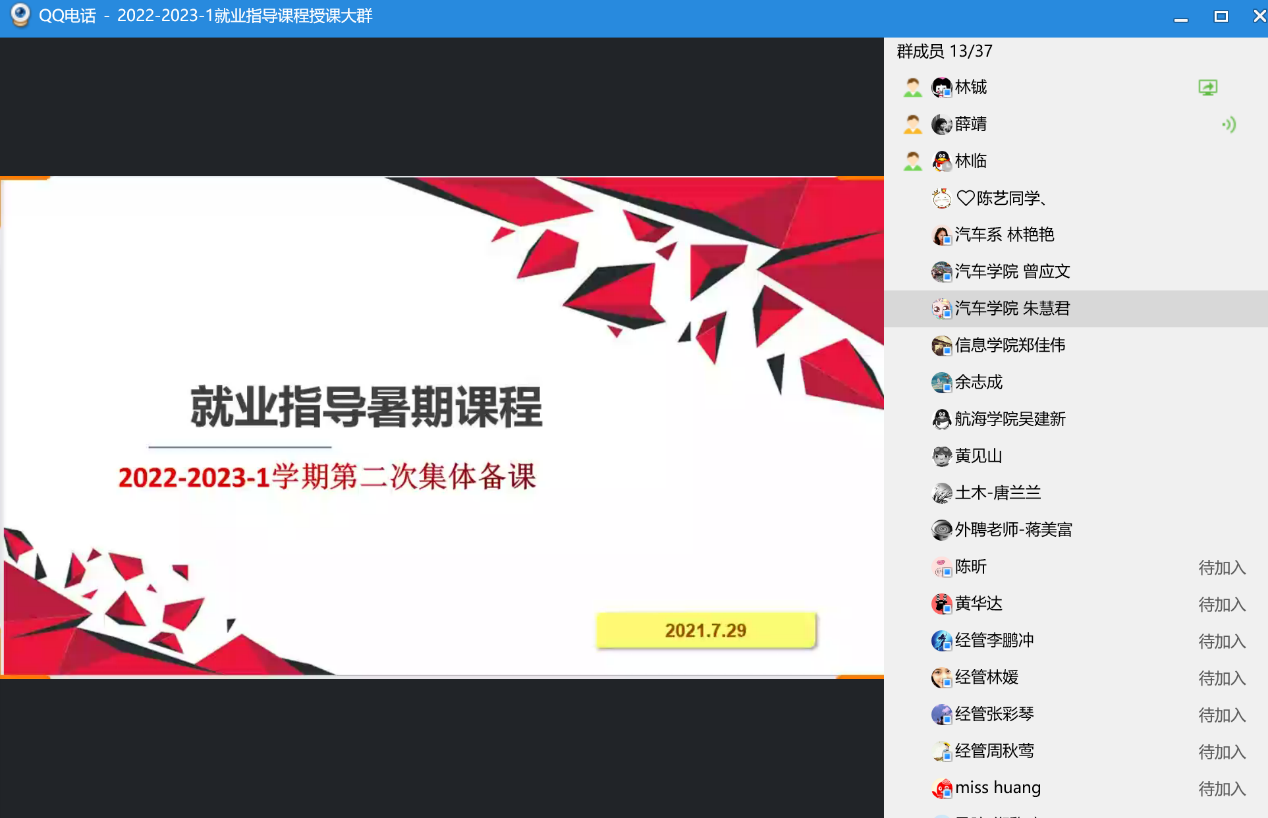The width and height of the screenshot is (1268, 818).
Task: Maximize the QQ电话 window
Action: (1221, 17)
